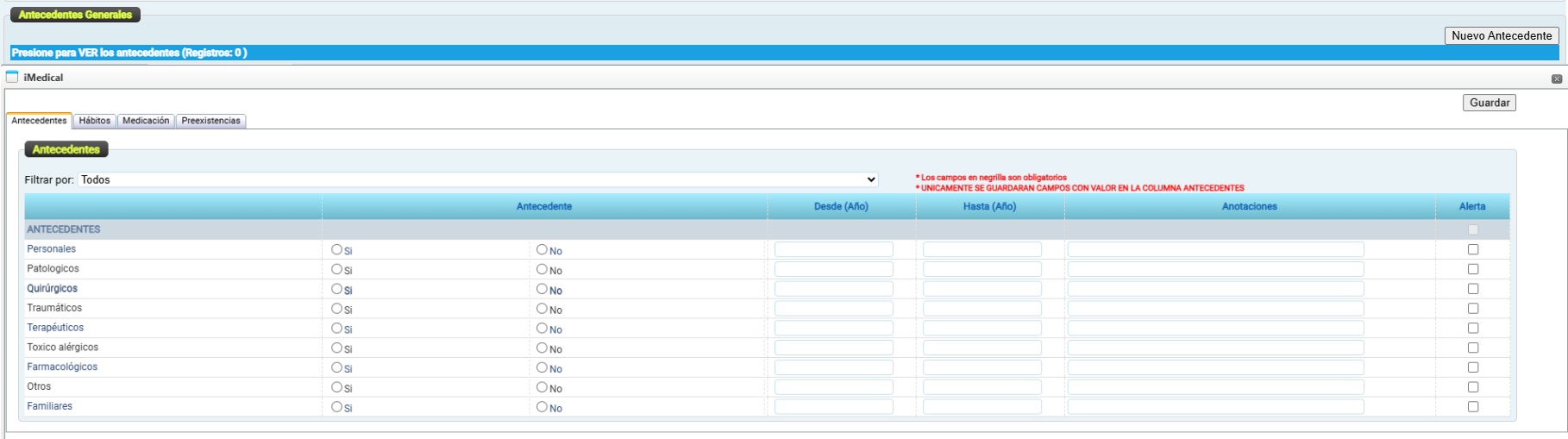Viewport: 1568px width, 439px height.
Task: Click the Terapéuticos row label
Action: (x=55, y=328)
